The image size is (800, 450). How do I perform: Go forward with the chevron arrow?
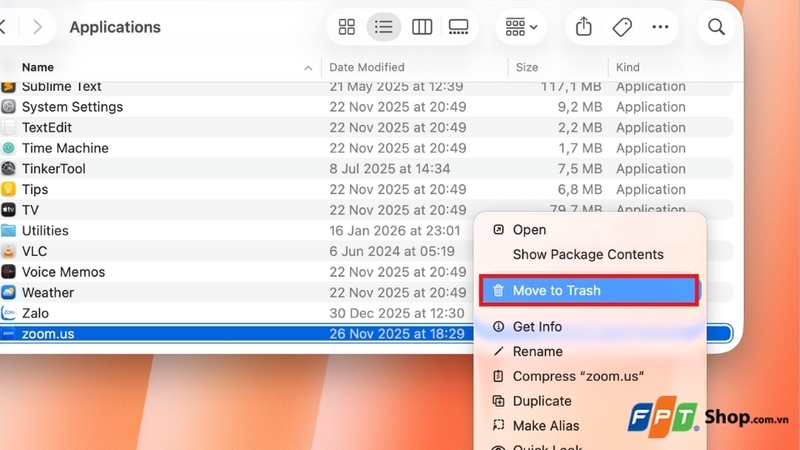[37, 27]
